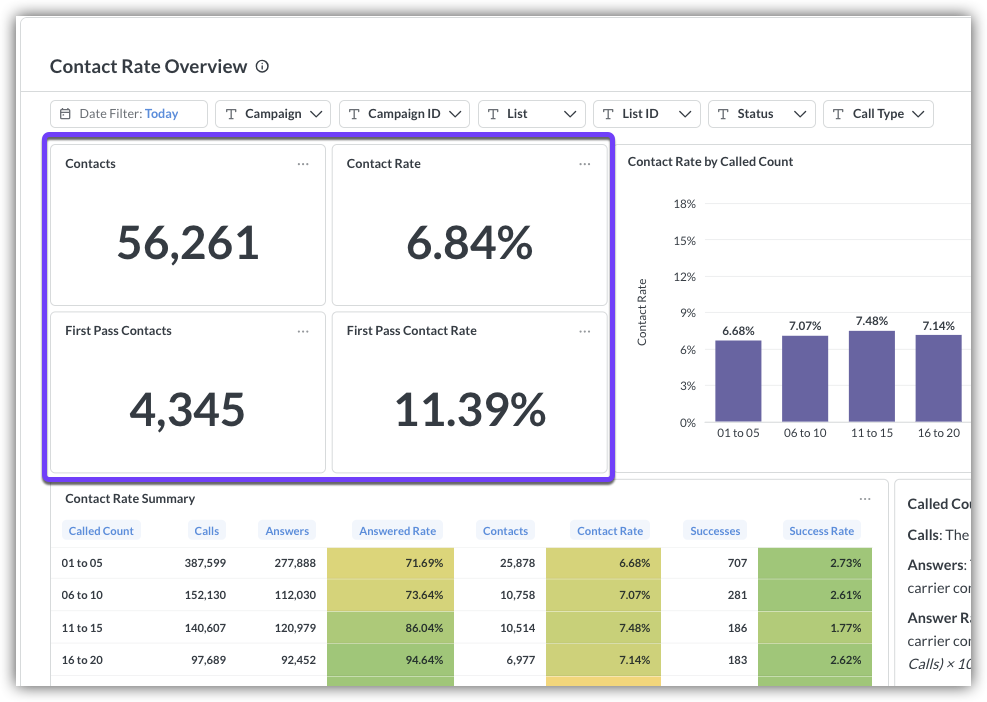Click the Success Rate column header

coord(821,531)
